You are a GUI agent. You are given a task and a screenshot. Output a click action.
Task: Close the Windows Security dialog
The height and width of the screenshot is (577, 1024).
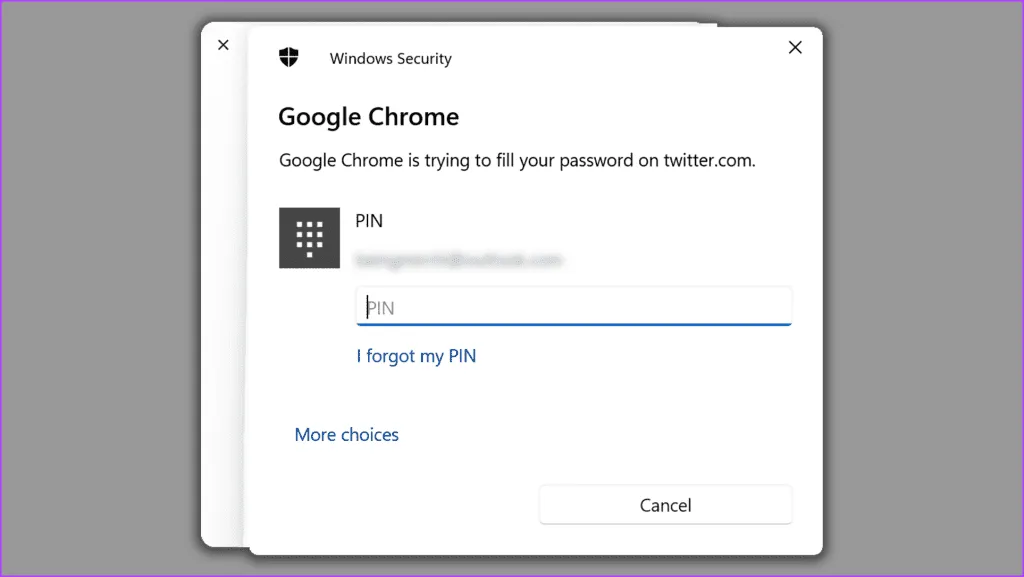(x=795, y=47)
